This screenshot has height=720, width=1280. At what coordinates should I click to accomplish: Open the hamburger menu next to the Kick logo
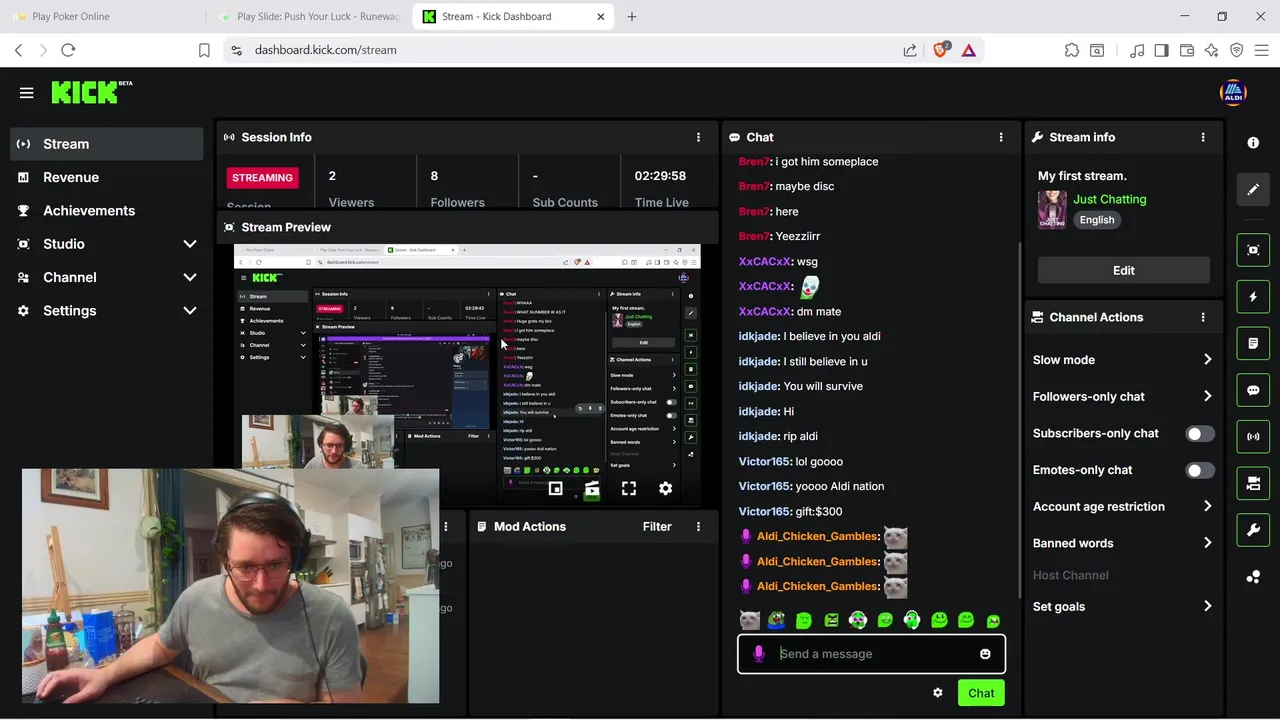click(x=27, y=93)
